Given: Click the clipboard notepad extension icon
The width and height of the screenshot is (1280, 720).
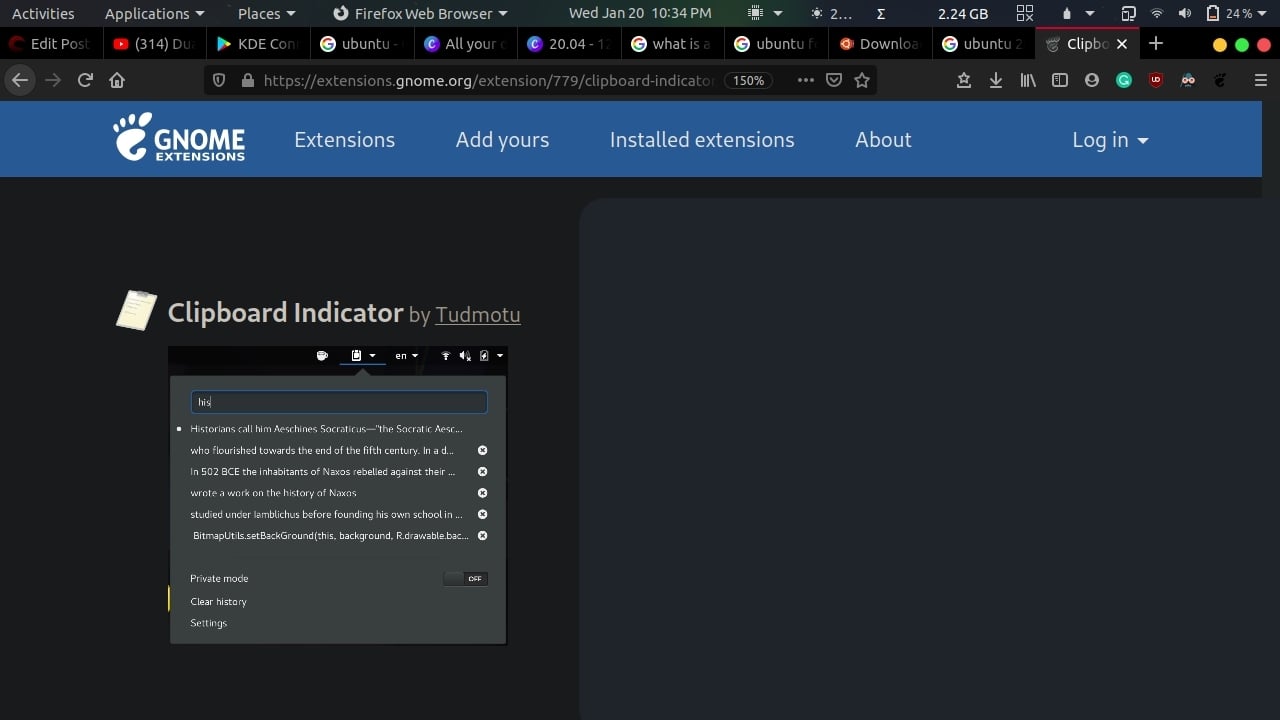Looking at the screenshot, I should [136, 310].
